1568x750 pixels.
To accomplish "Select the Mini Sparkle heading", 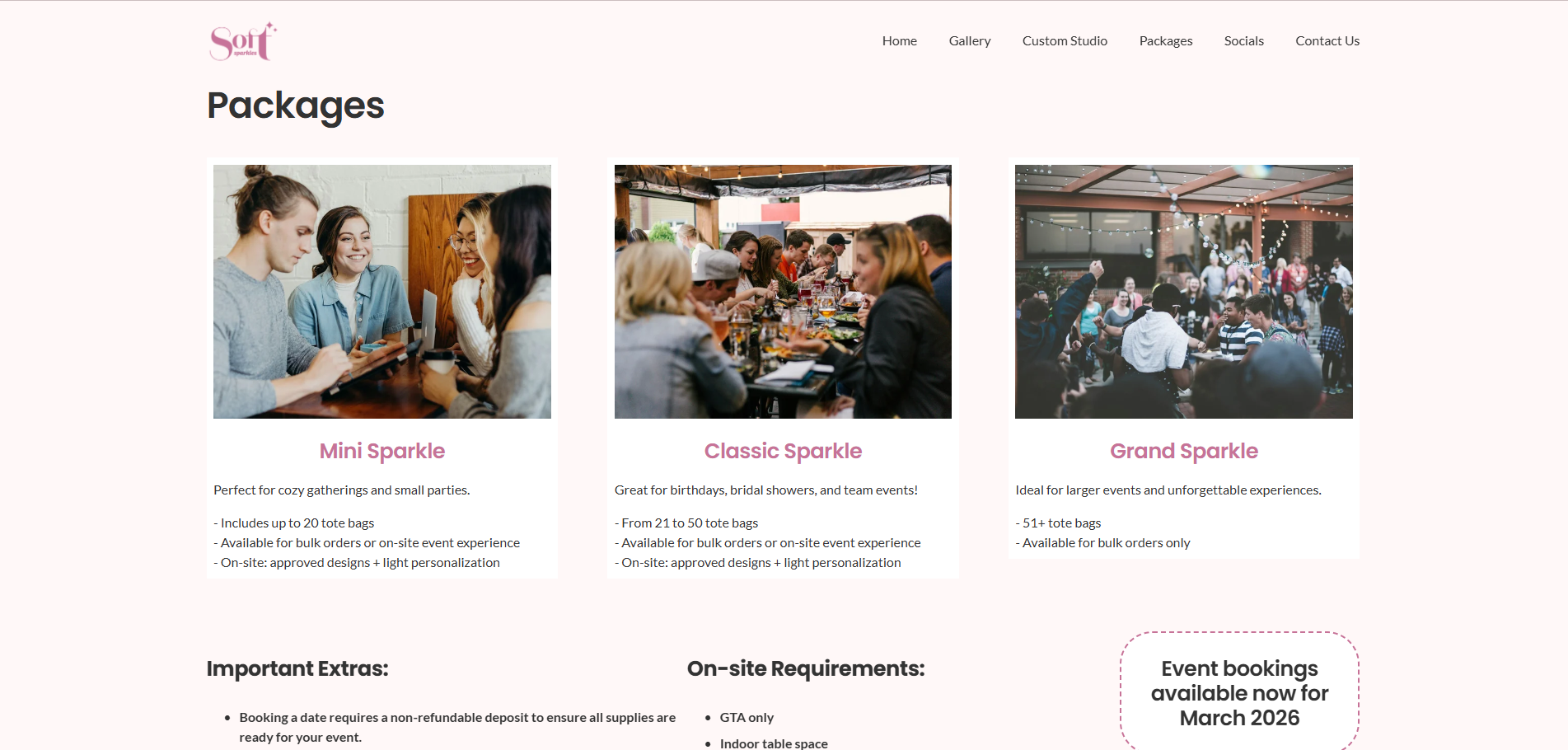I will tap(382, 451).
